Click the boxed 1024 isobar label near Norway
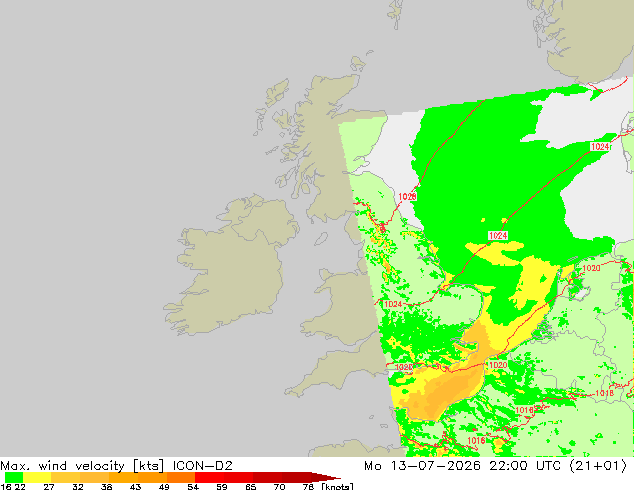 (x=600, y=147)
